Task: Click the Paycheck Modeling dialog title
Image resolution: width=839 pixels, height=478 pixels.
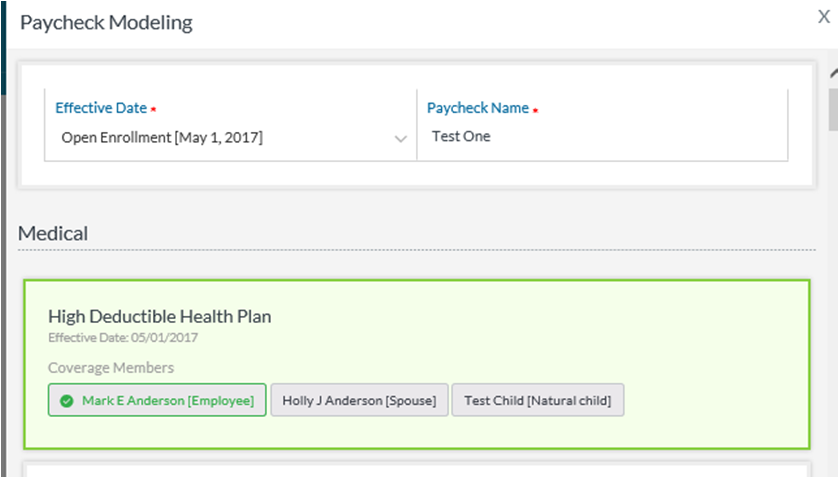Action: (x=106, y=22)
